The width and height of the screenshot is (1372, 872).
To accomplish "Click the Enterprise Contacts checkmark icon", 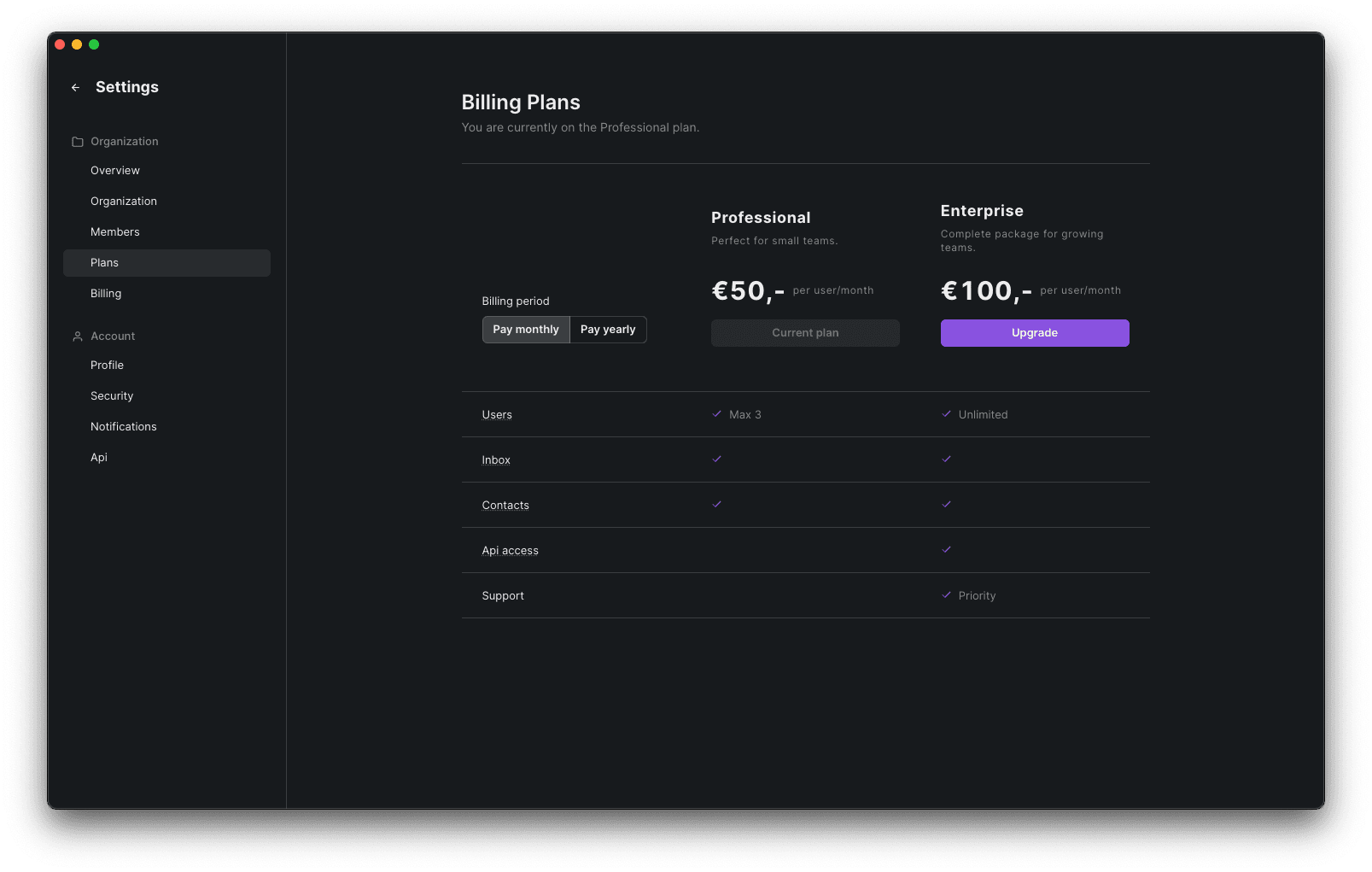I will [946, 505].
